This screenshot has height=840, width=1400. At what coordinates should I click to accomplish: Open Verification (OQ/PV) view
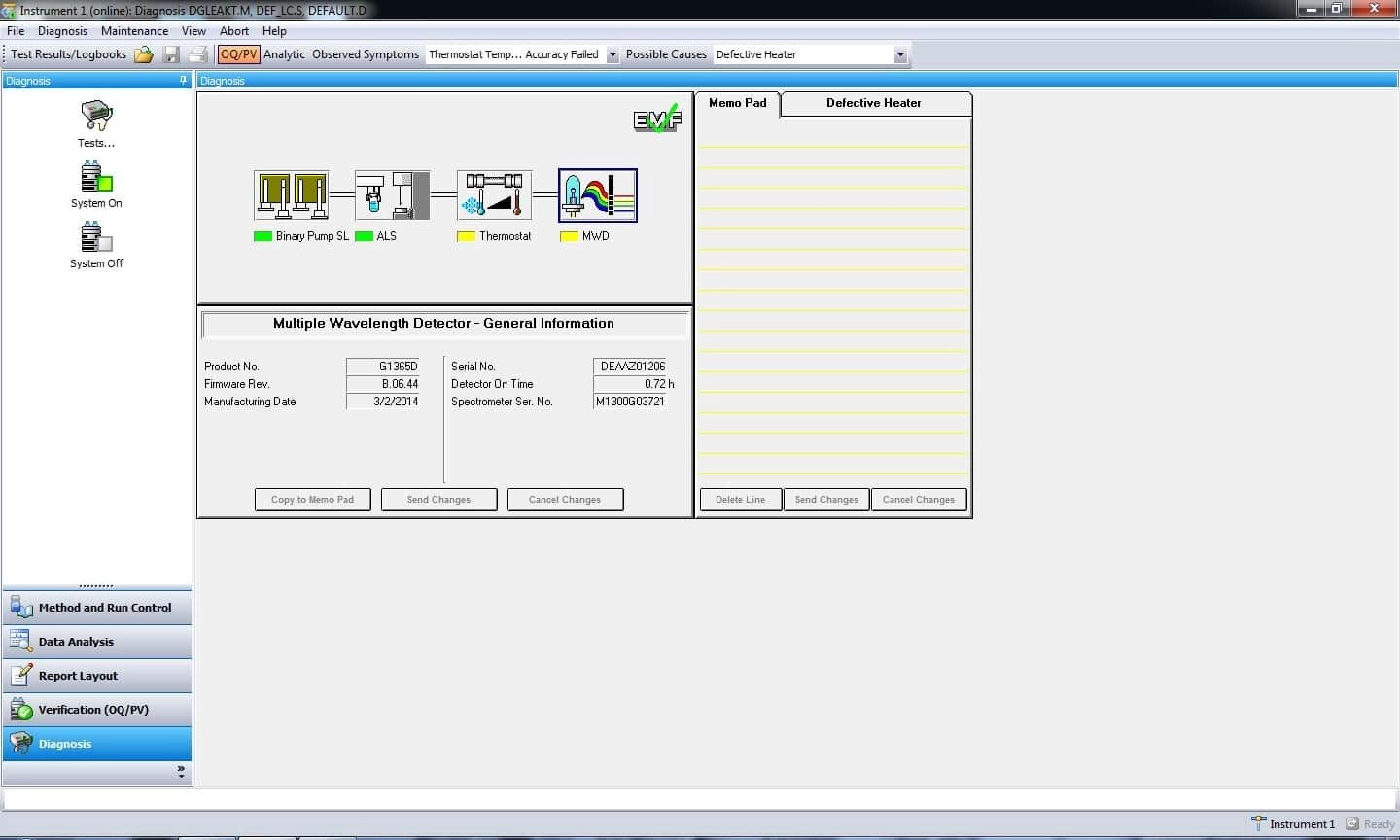97,710
